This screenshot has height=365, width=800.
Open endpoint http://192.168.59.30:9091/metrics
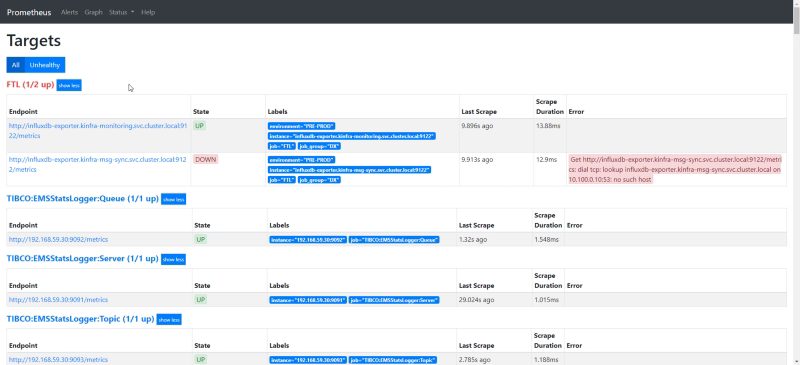pyautogui.click(x=58, y=300)
